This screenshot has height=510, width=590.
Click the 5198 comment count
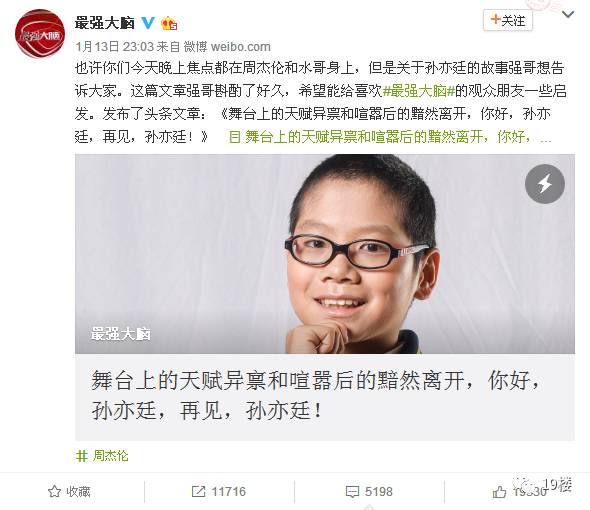click(379, 492)
